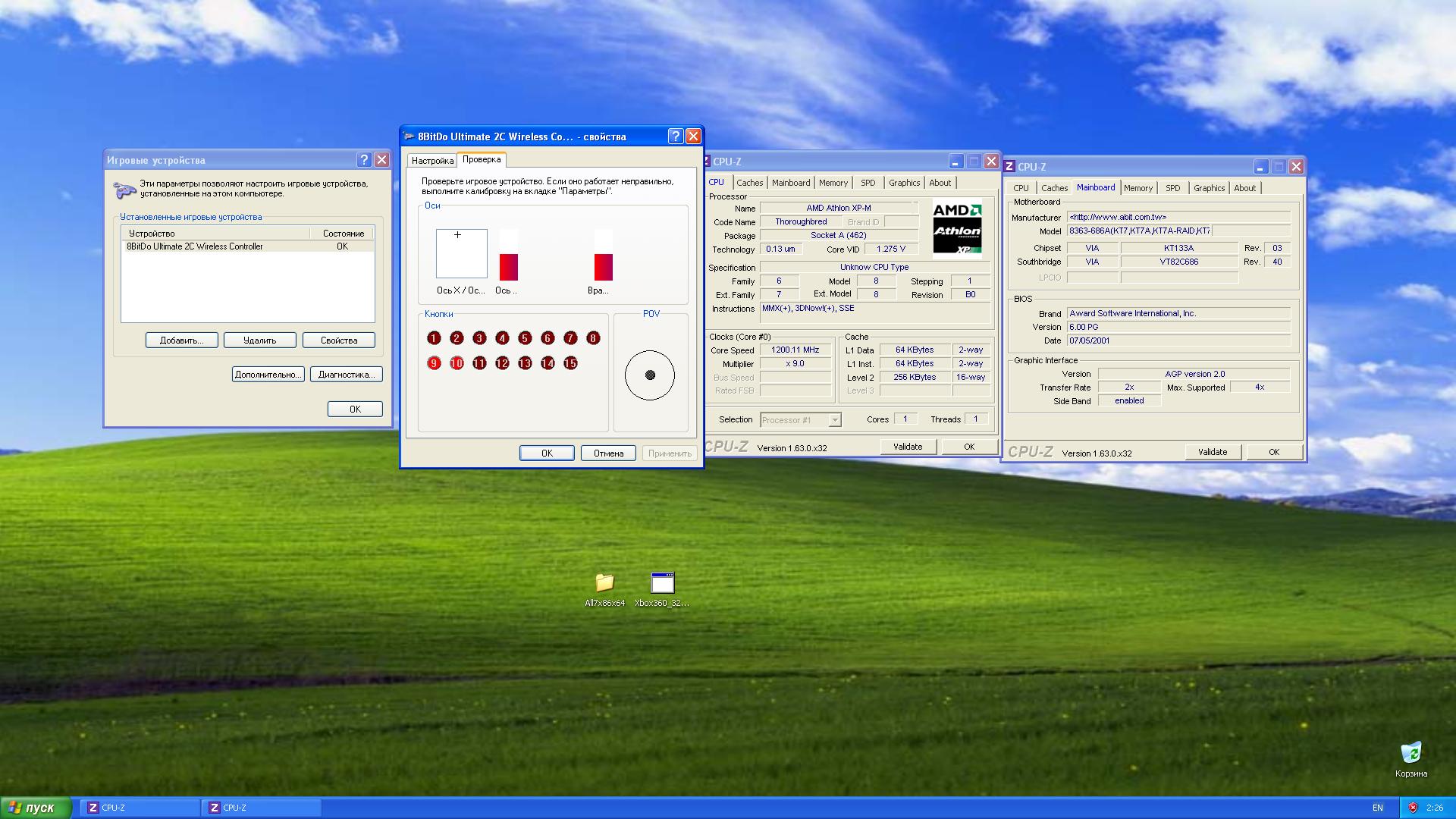Click the red axis level bar labeled Ось

(508, 266)
